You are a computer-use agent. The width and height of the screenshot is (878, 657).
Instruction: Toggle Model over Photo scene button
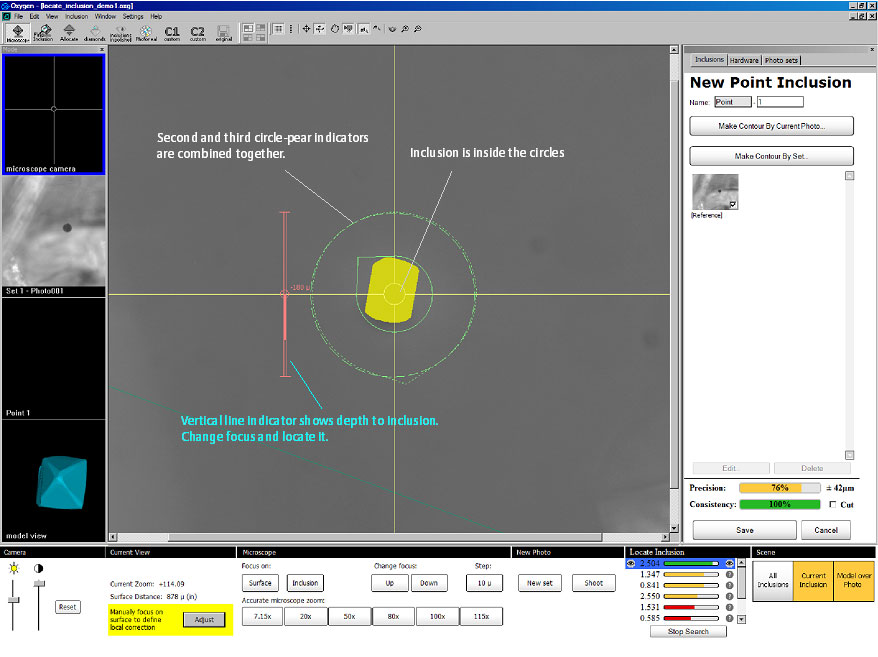(853, 581)
